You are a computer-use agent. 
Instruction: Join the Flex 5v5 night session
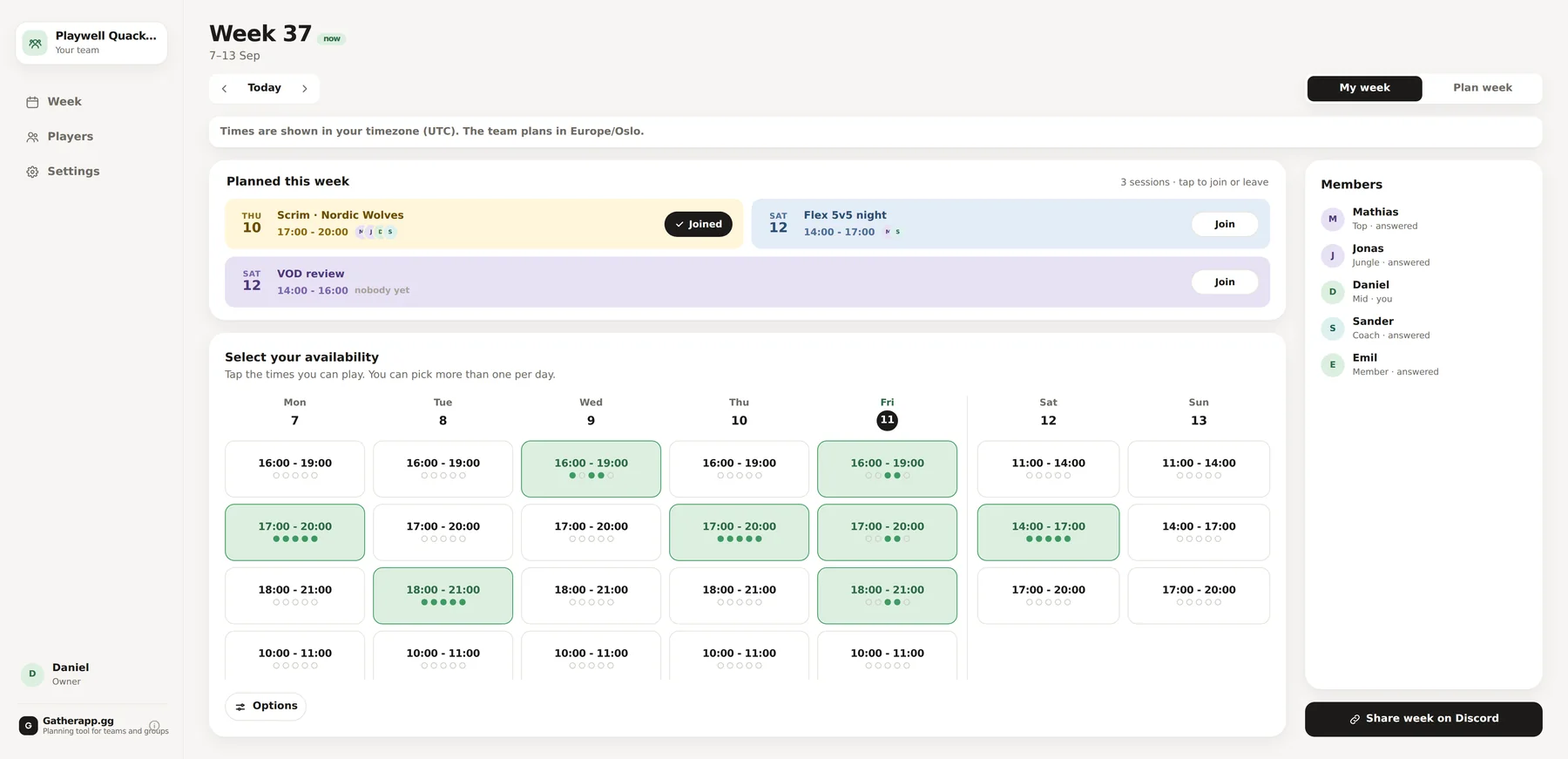click(x=1224, y=224)
